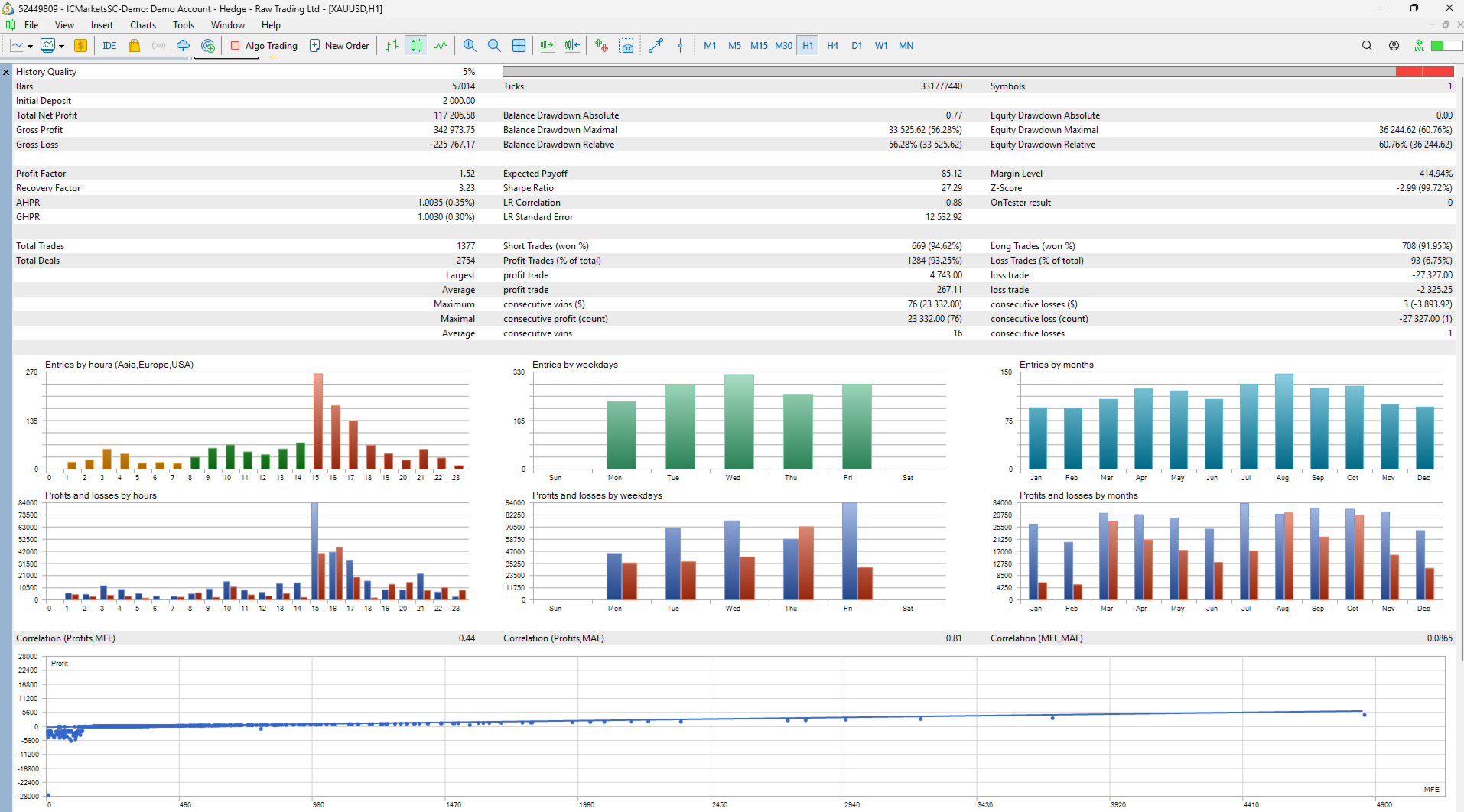Tile chart windows with grid icon
This screenshot has width=1464, height=812.
point(519,46)
